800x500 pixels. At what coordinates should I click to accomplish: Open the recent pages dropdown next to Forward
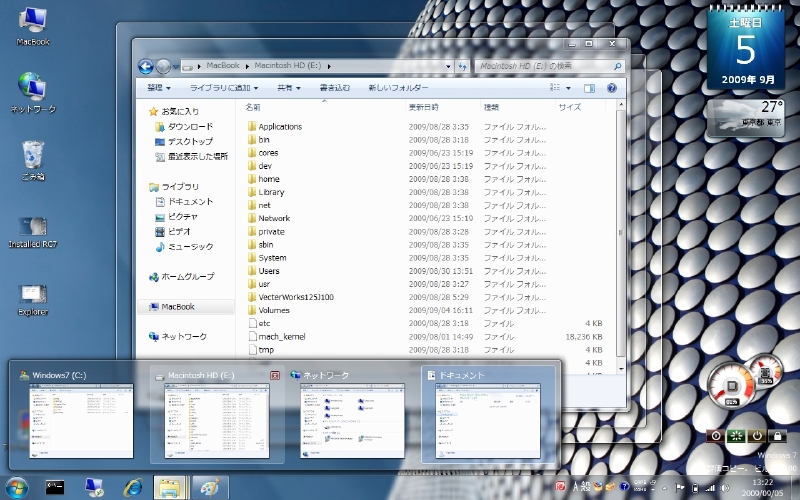[176, 67]
